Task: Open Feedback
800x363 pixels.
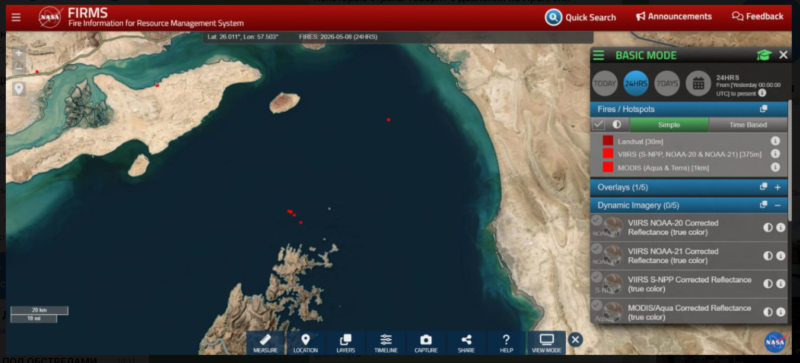Action: click(758, 16)
